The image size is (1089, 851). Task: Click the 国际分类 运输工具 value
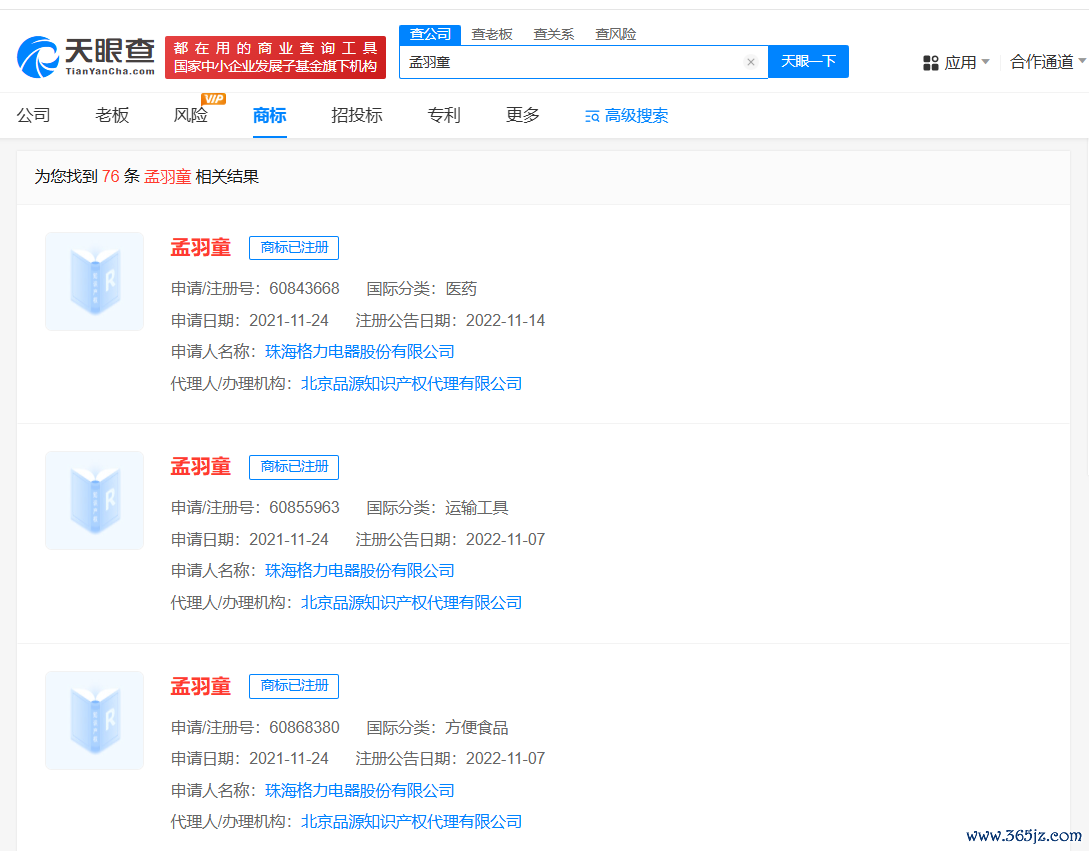[x=476, y=508]
